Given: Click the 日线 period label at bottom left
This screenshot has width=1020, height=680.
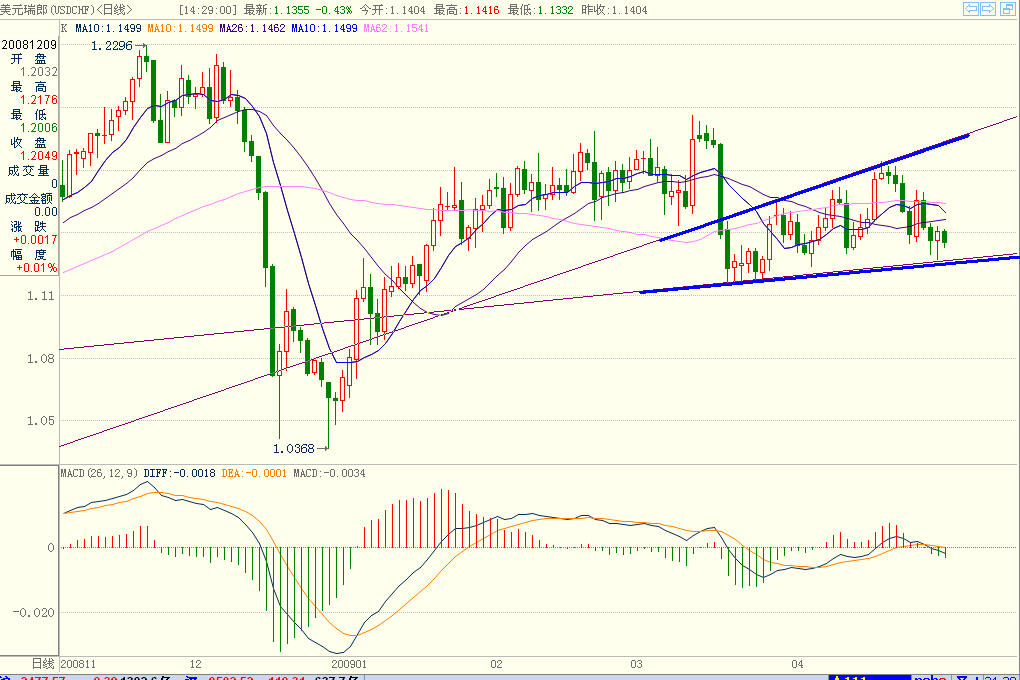Looking at the screenshot, I should (x=43, y=664).
